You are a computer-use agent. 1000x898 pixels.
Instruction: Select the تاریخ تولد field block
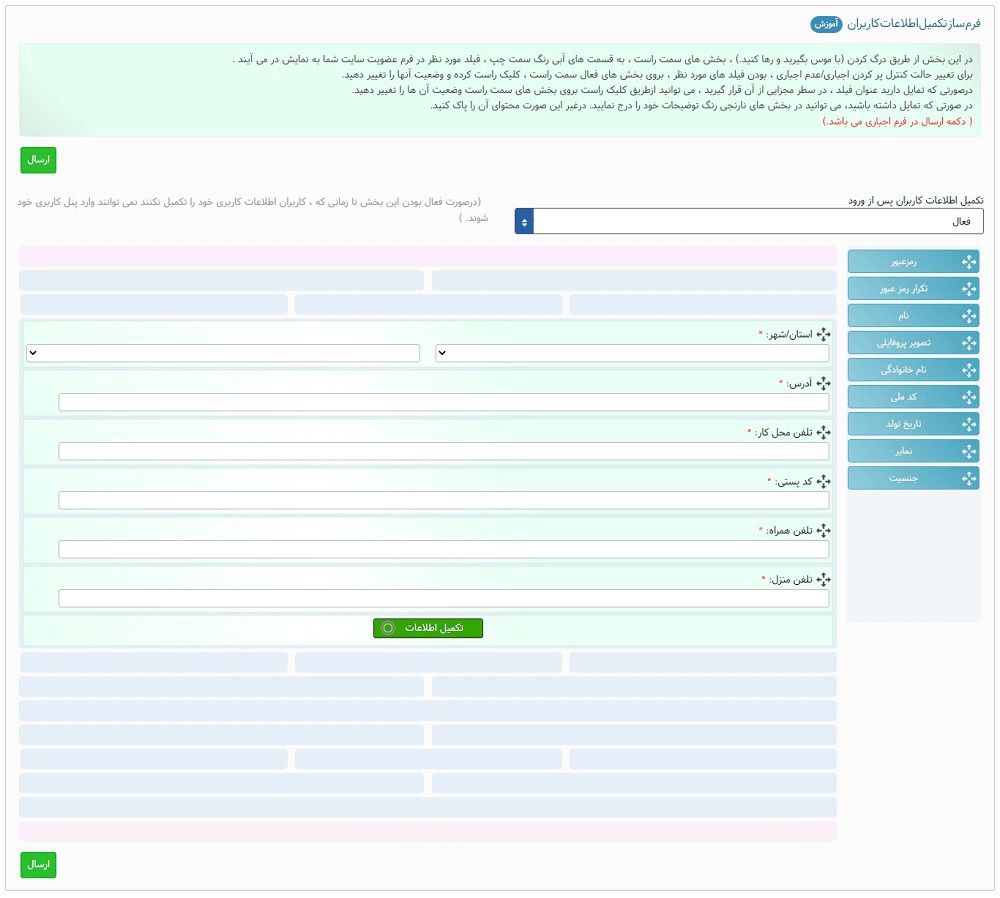coord(912,424)
